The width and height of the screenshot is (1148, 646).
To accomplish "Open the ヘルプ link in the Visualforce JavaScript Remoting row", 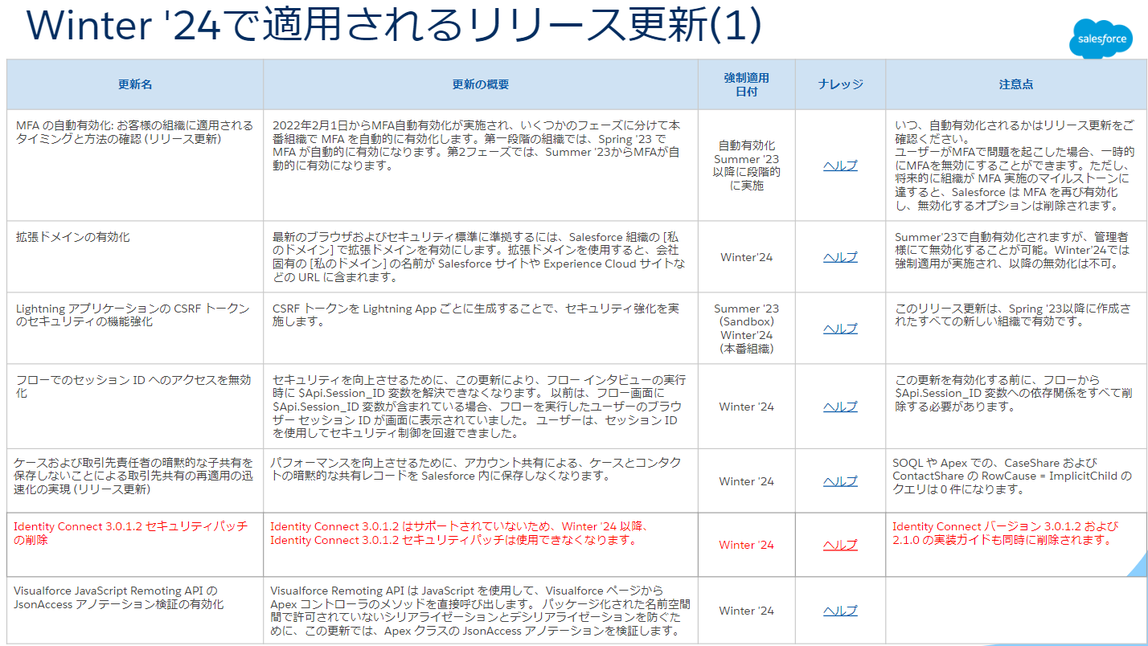I will point(840,610).
